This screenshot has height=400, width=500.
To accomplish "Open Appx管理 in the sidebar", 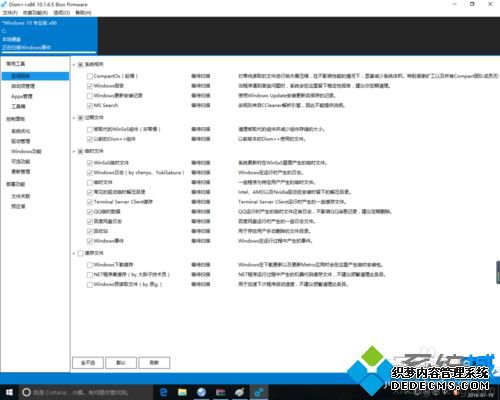I will (x=22, y=96).
